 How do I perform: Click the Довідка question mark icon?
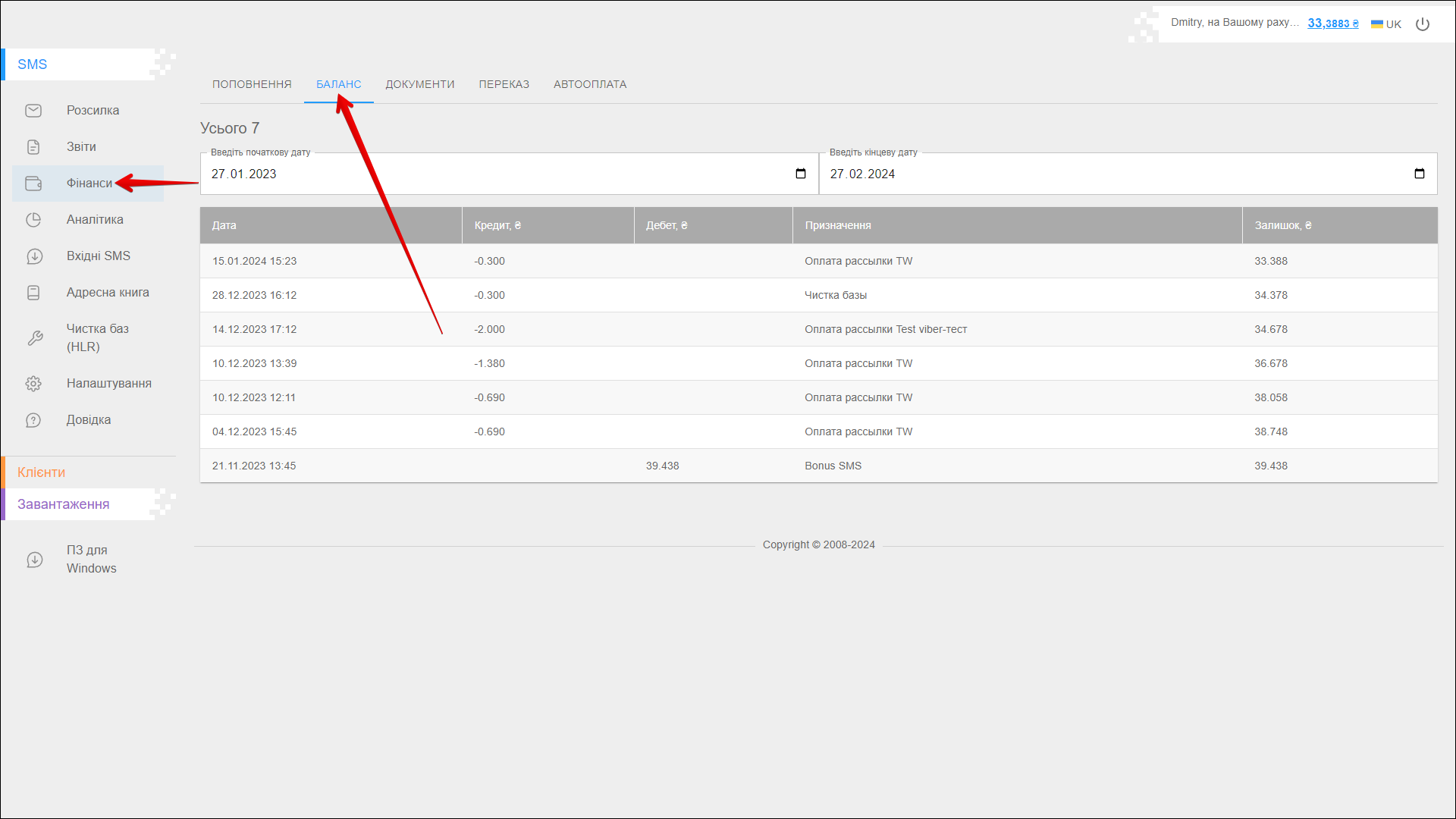33,420
